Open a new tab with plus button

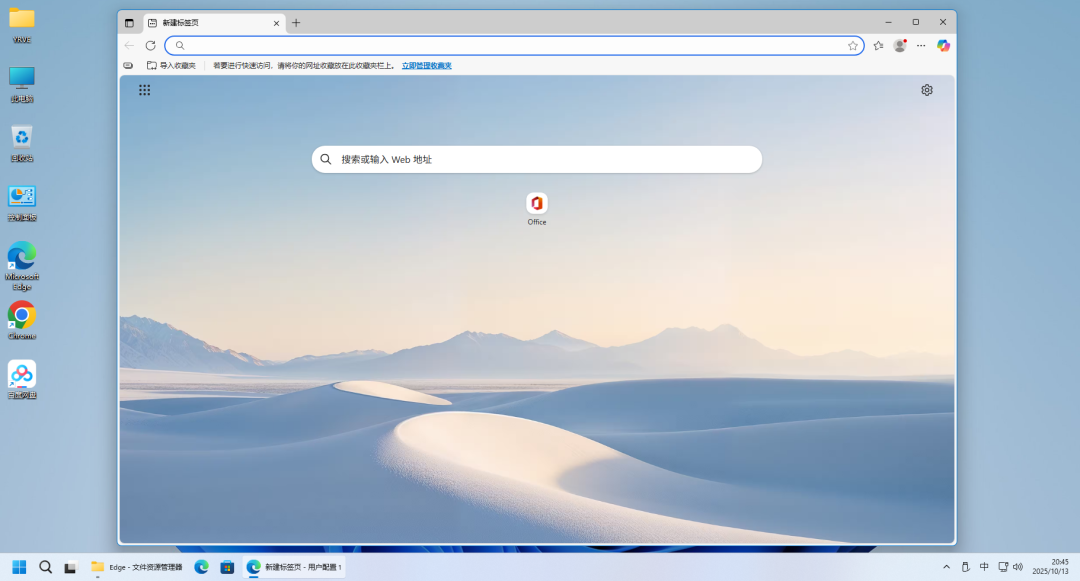296,23
